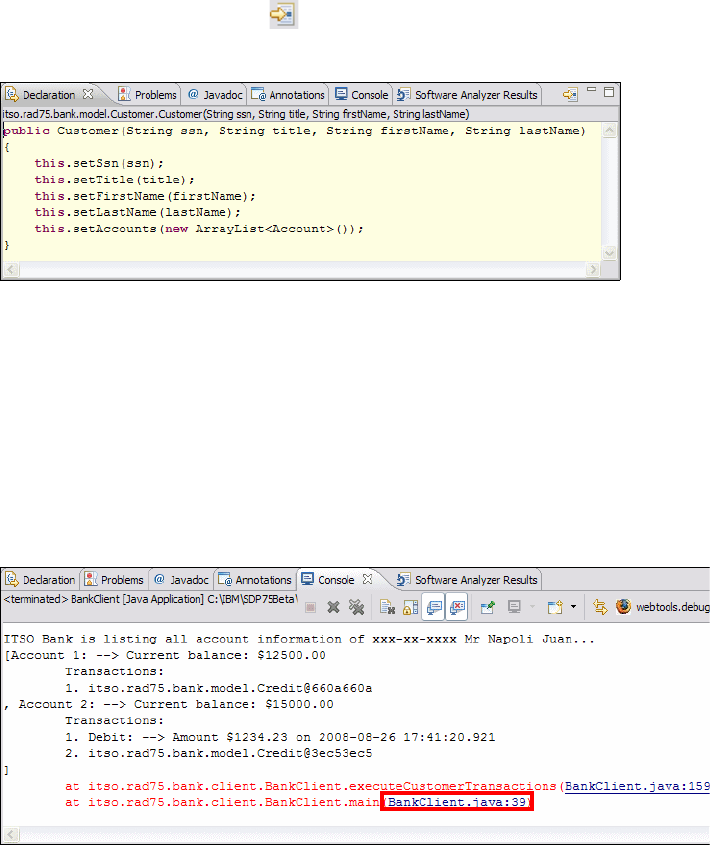710x845 pixels.
Task: Open the Annotations tab in upper panel
Action: point(288,95)
